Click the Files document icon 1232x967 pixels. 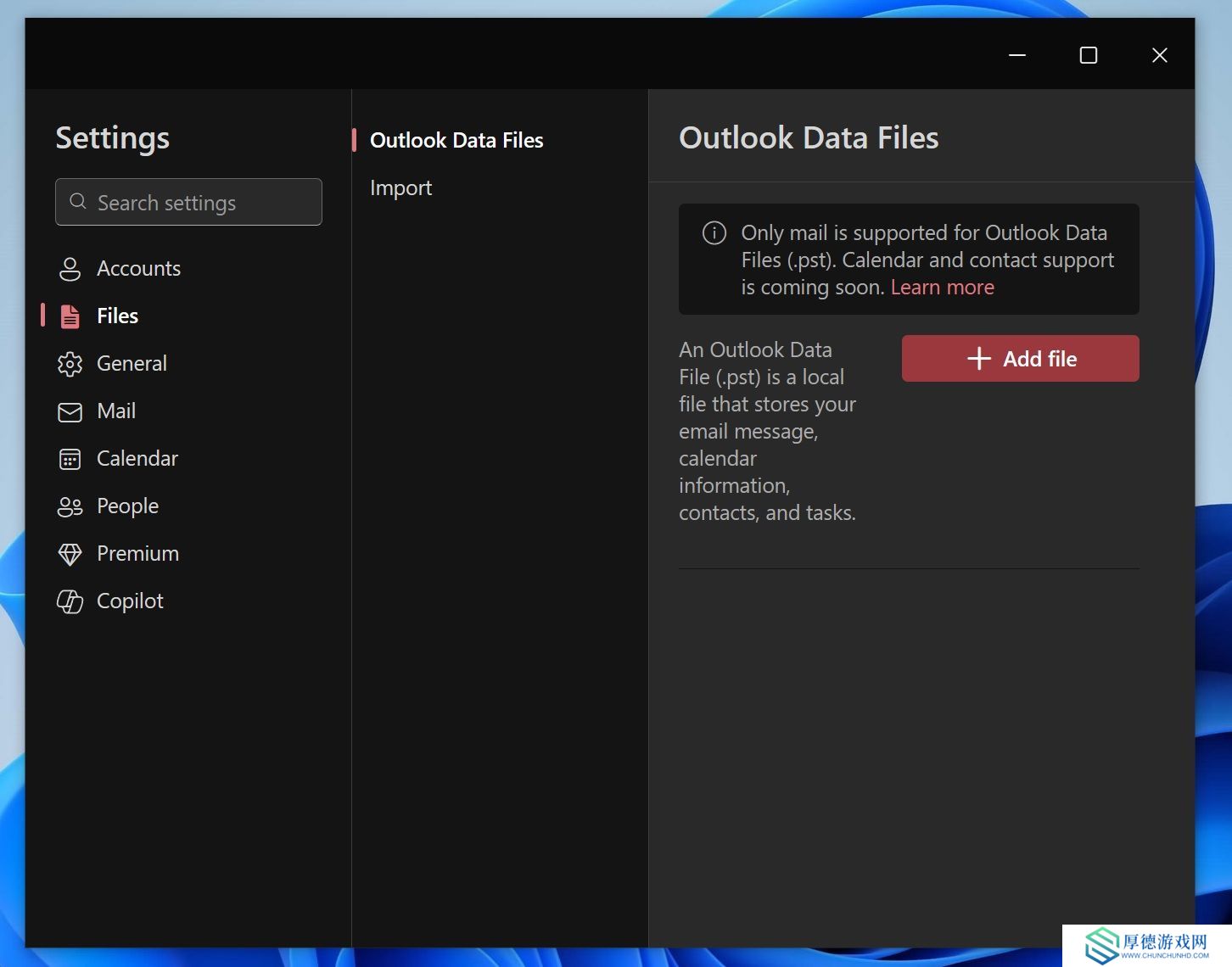[70, 316]
